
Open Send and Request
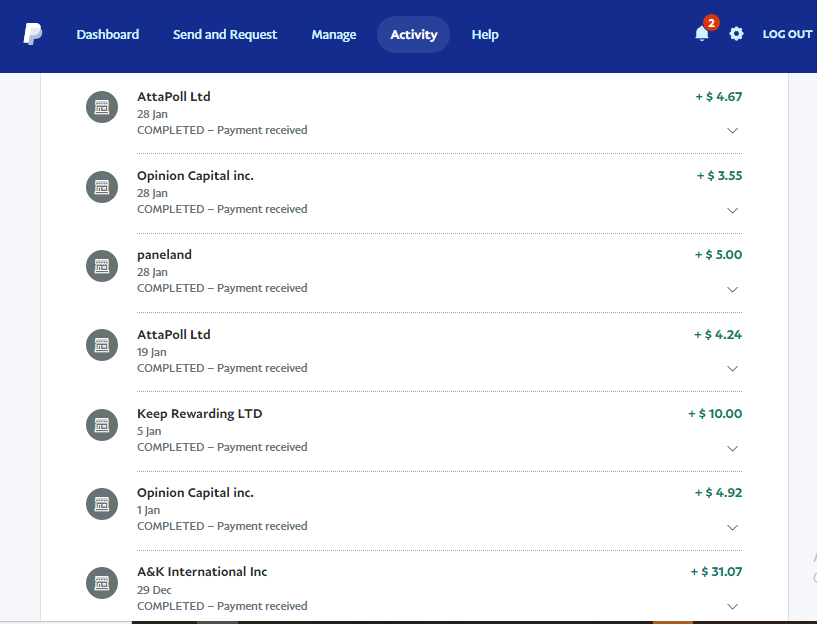225,34
